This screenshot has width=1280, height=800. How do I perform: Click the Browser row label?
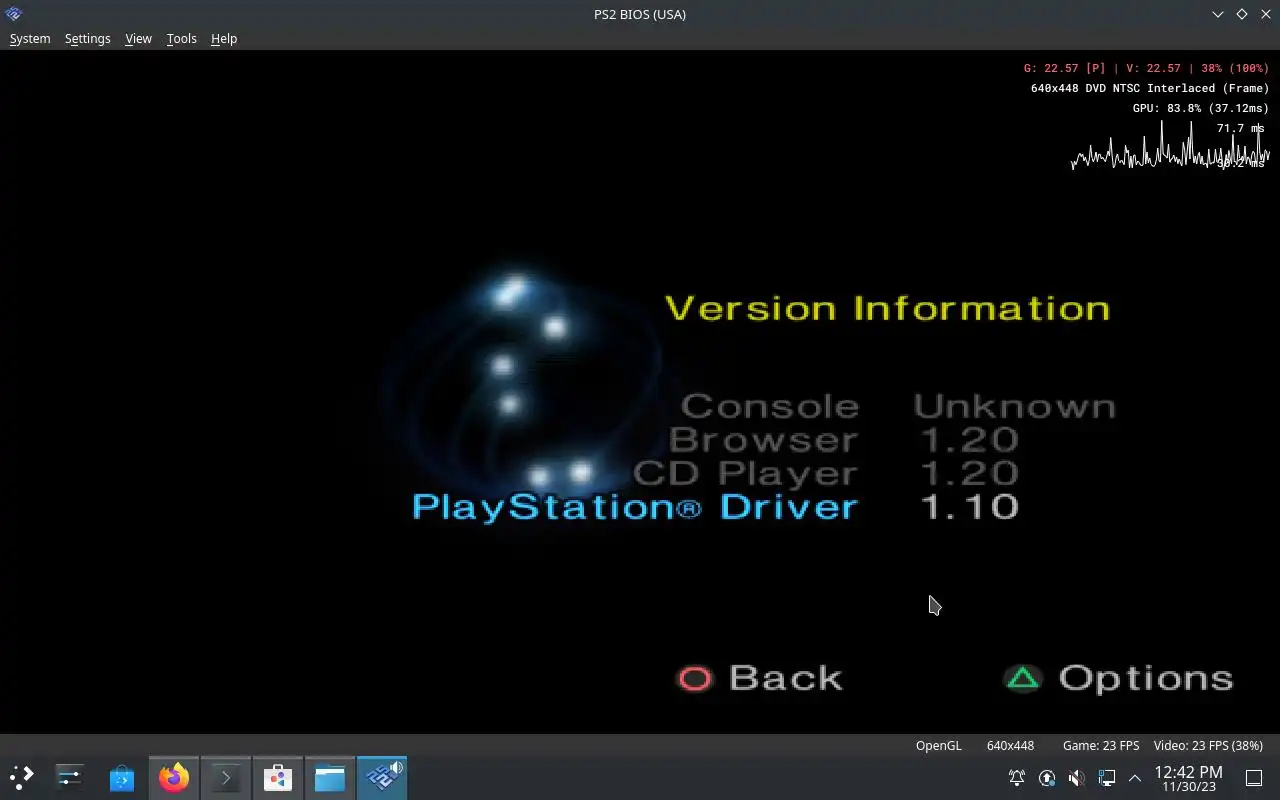(x=763, y=439)
